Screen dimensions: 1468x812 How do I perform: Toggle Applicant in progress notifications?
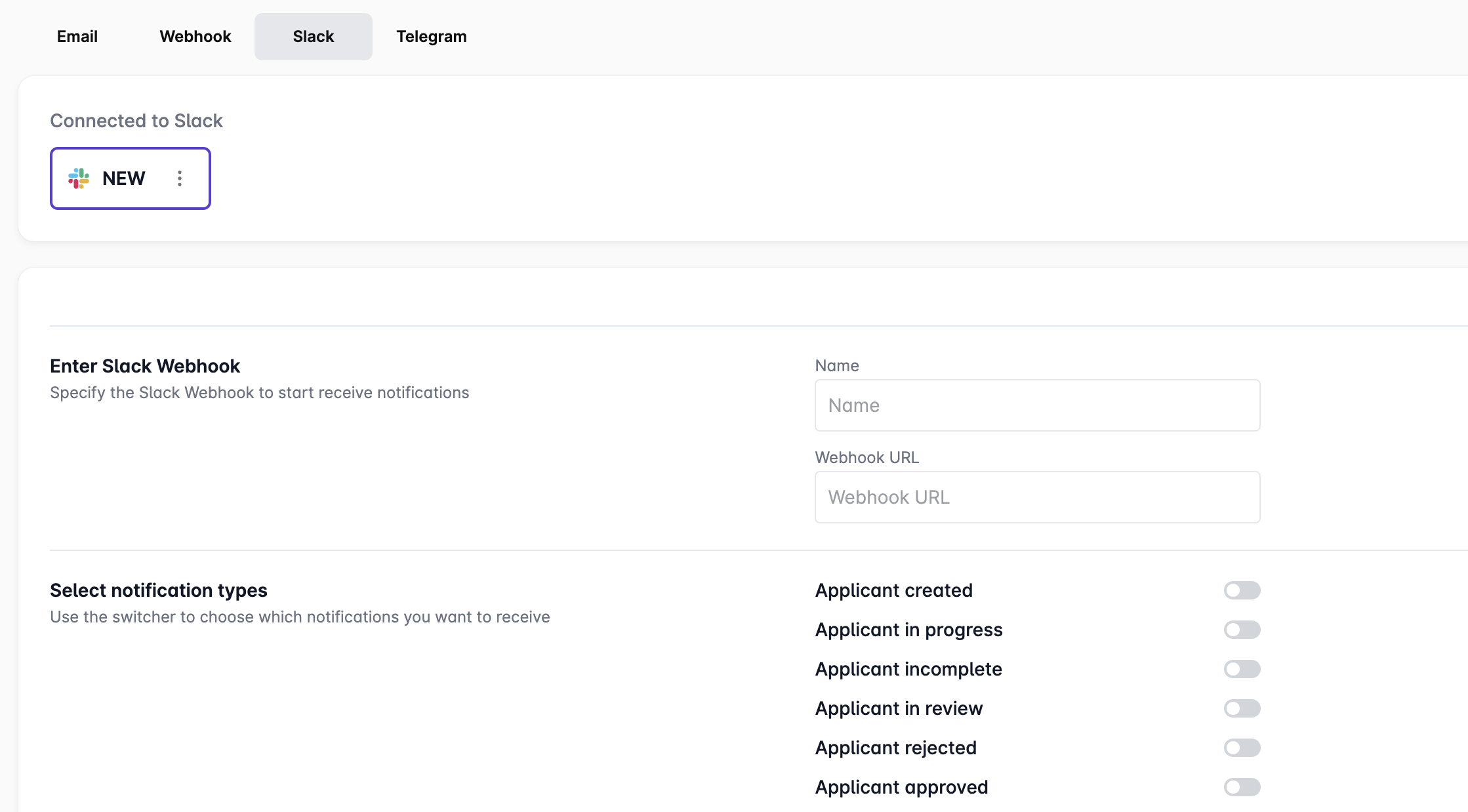coord(1242,630)
